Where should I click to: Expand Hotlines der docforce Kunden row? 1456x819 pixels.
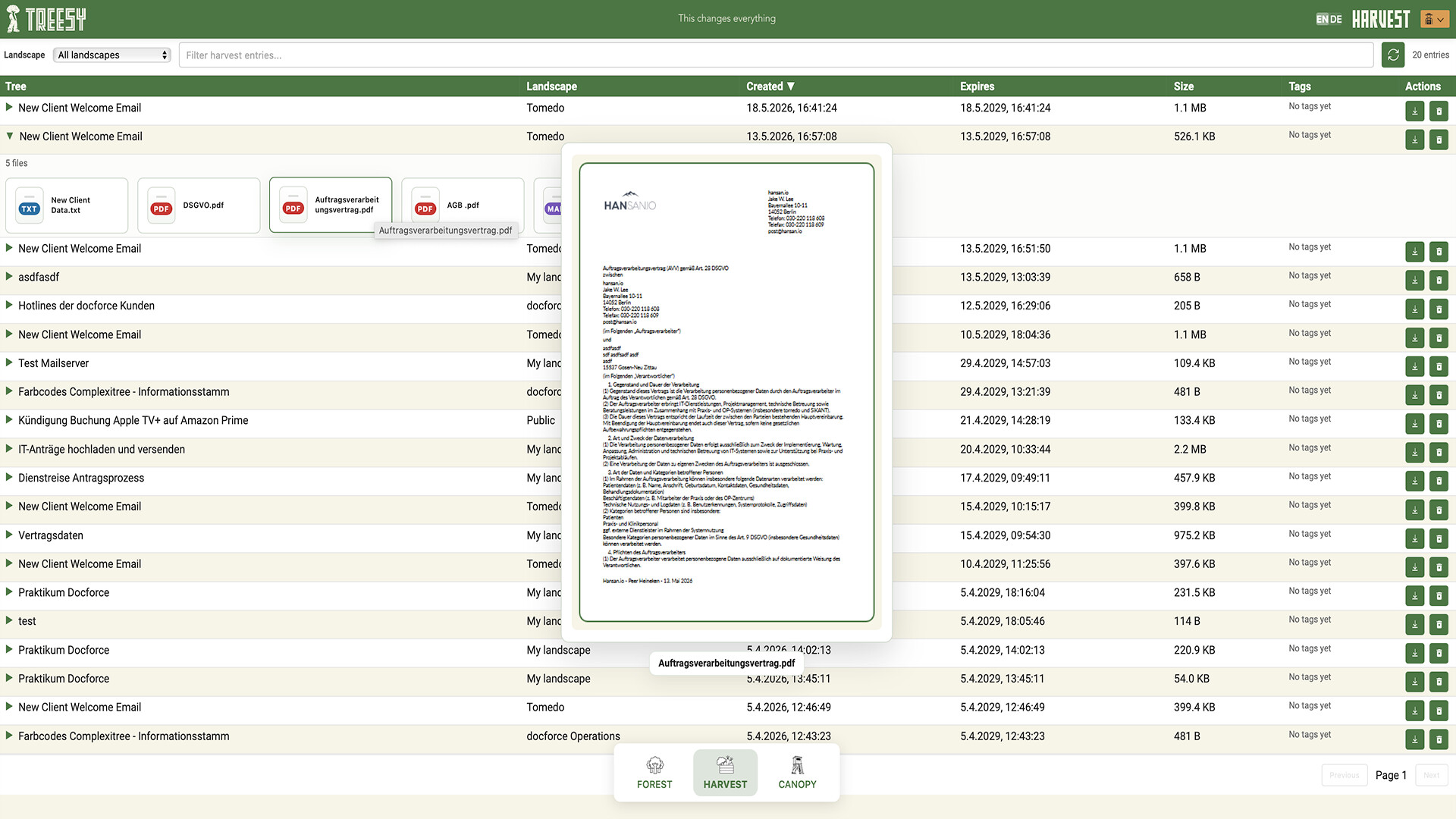pos(9,306)
